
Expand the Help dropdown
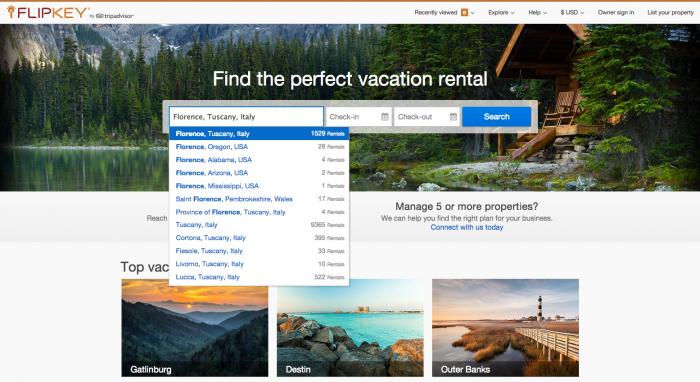pos(538,12)
